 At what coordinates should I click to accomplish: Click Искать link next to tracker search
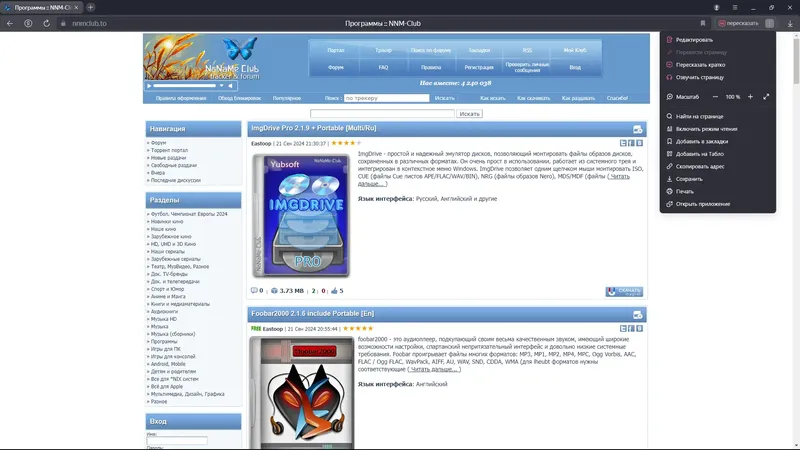click(x=444, y=98)
